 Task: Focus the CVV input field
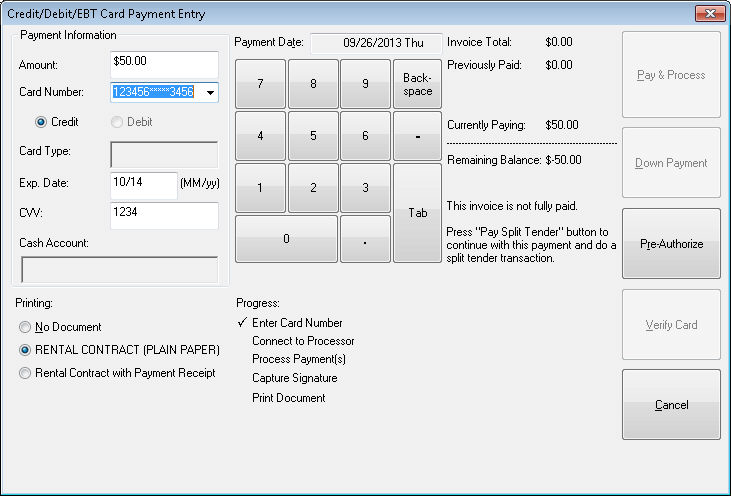(x=163, y=213)
